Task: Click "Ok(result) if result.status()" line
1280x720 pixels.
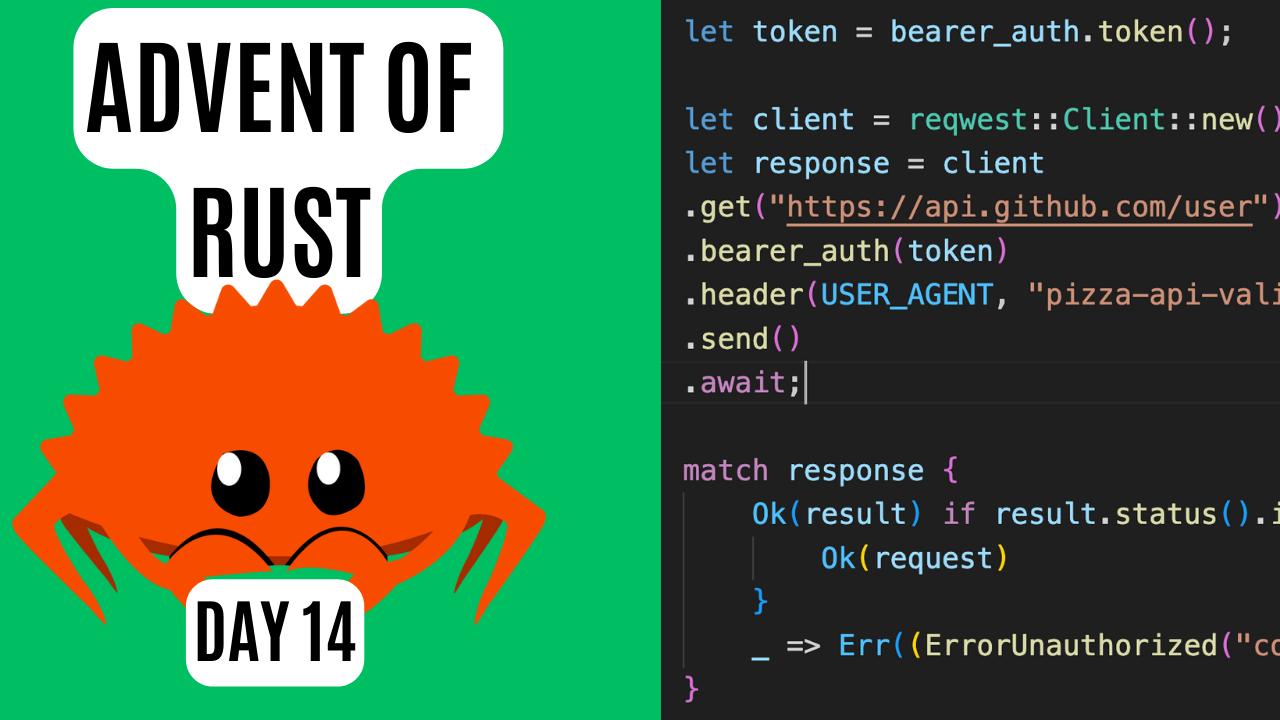Action: pyautogui.click(x=1016, y=514)
